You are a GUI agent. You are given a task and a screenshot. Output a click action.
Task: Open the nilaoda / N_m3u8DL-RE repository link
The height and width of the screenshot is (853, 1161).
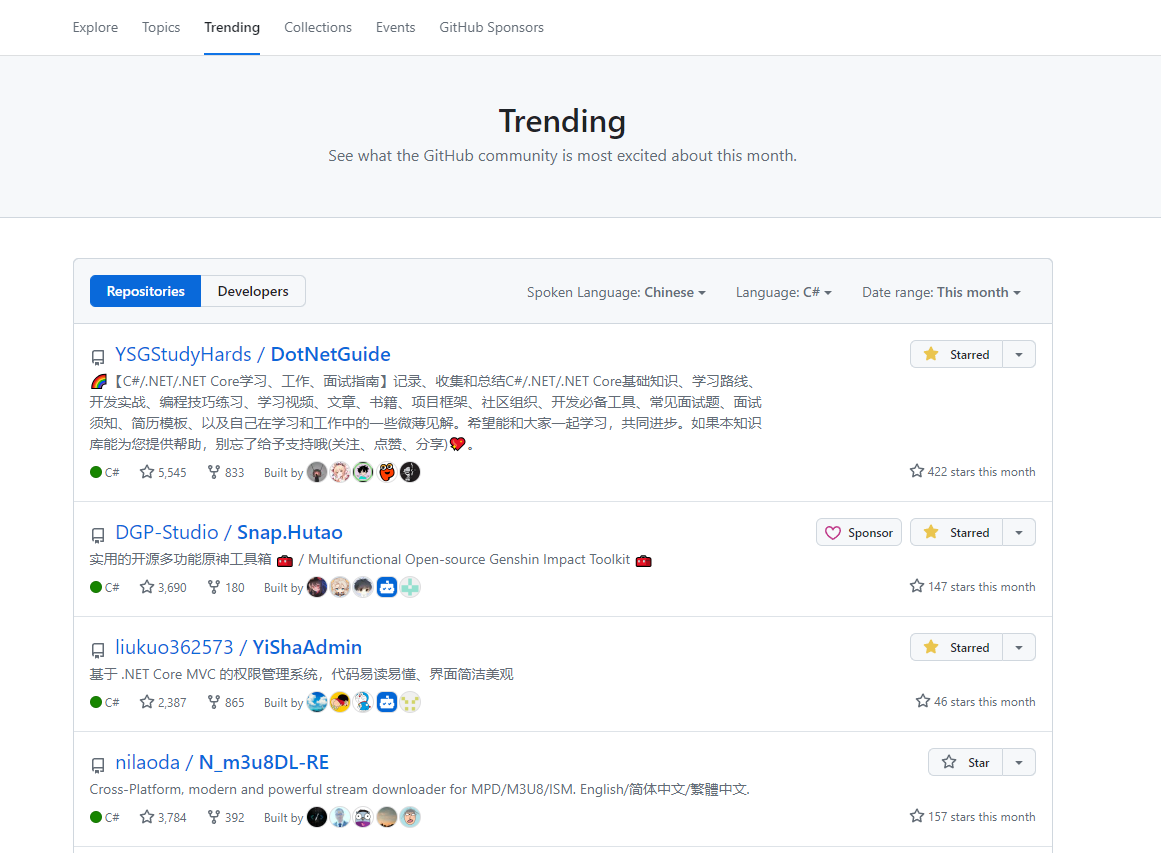[222, 762]
